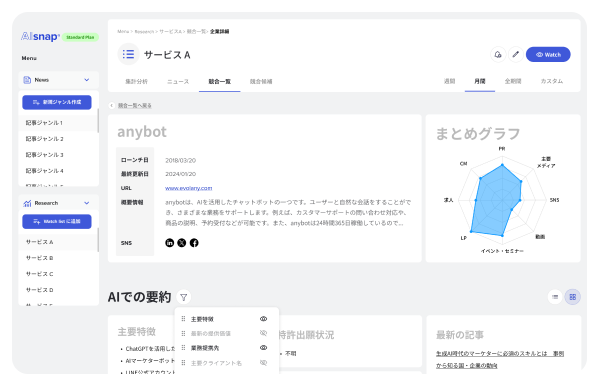
Task: Click drag handle of third dropdown row
Action: tap(183, 348)
